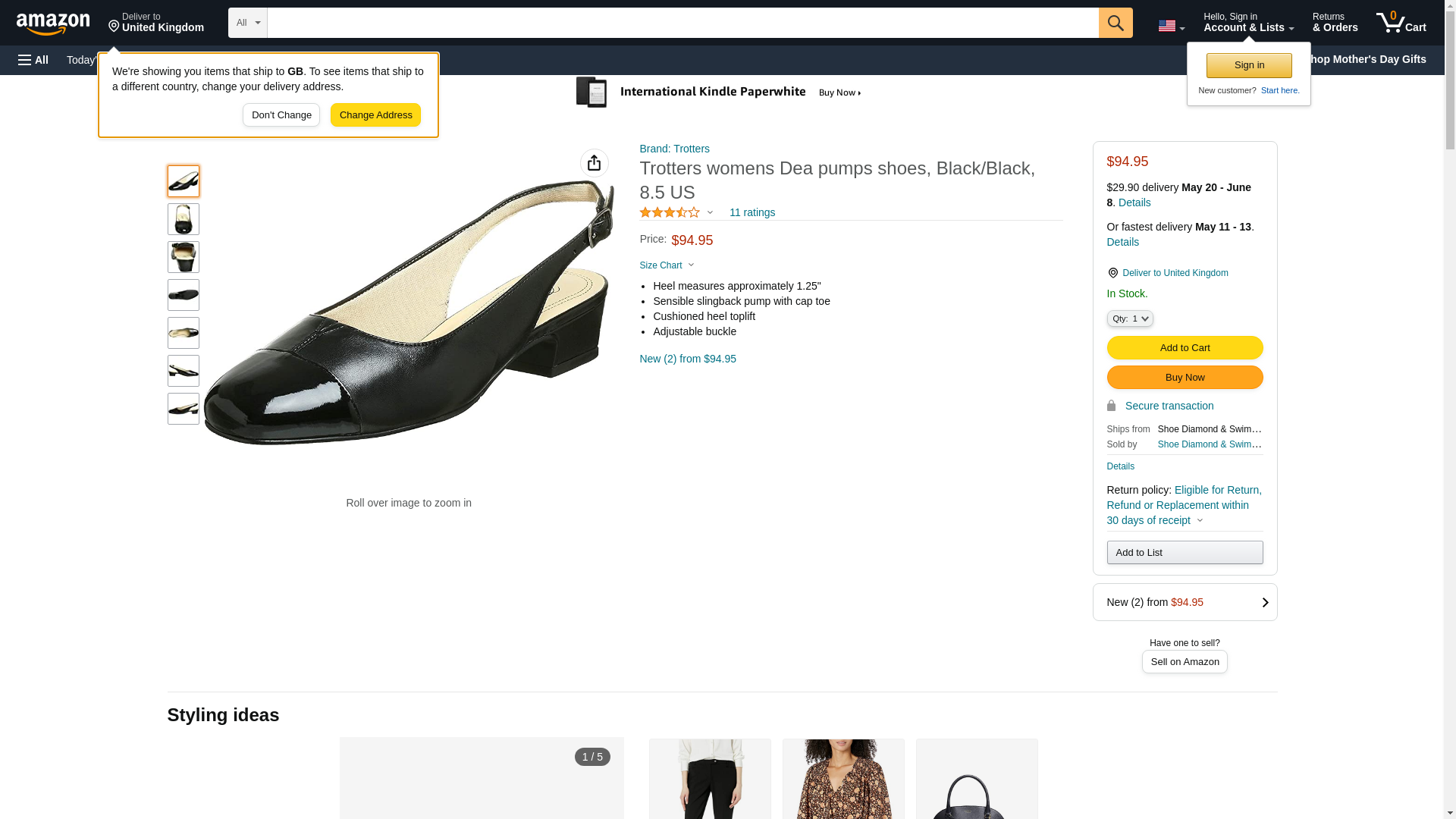Select the second product thumbnail image
1456x819 pixels.
pyautogui.click(x=184, y=219)
